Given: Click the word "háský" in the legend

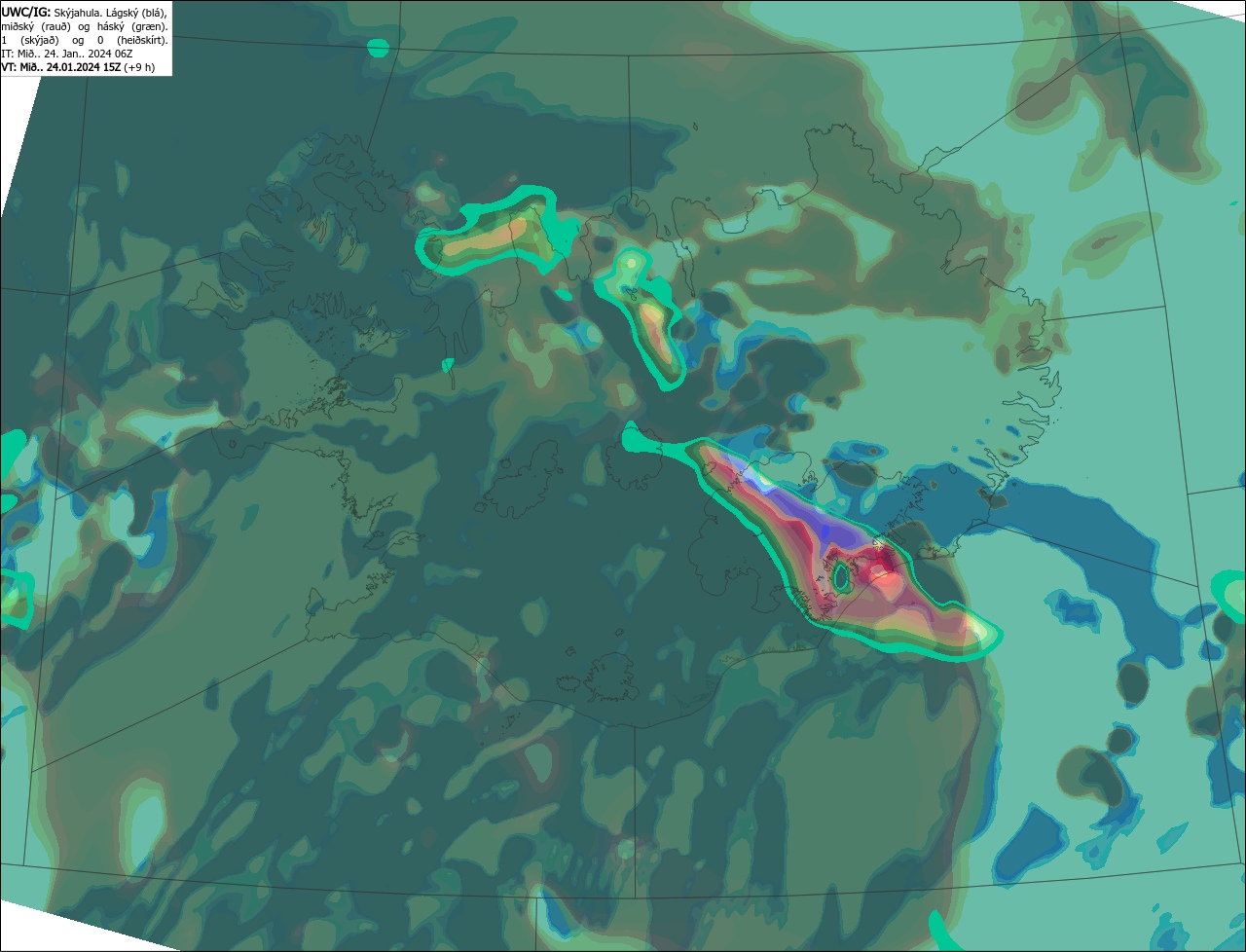Looking at the screenshot, I should [111, 27].
